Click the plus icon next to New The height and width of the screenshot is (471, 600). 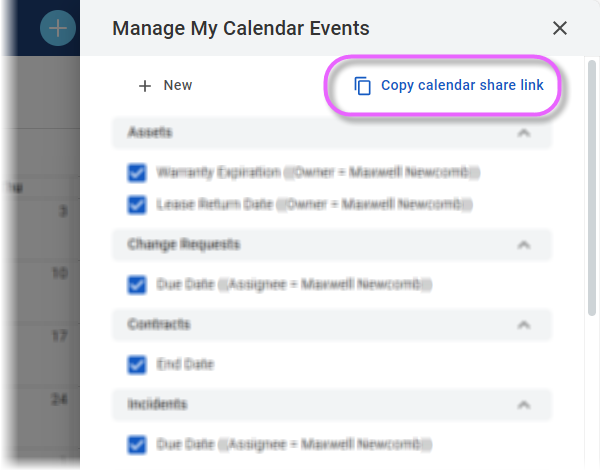coord(145,86)
